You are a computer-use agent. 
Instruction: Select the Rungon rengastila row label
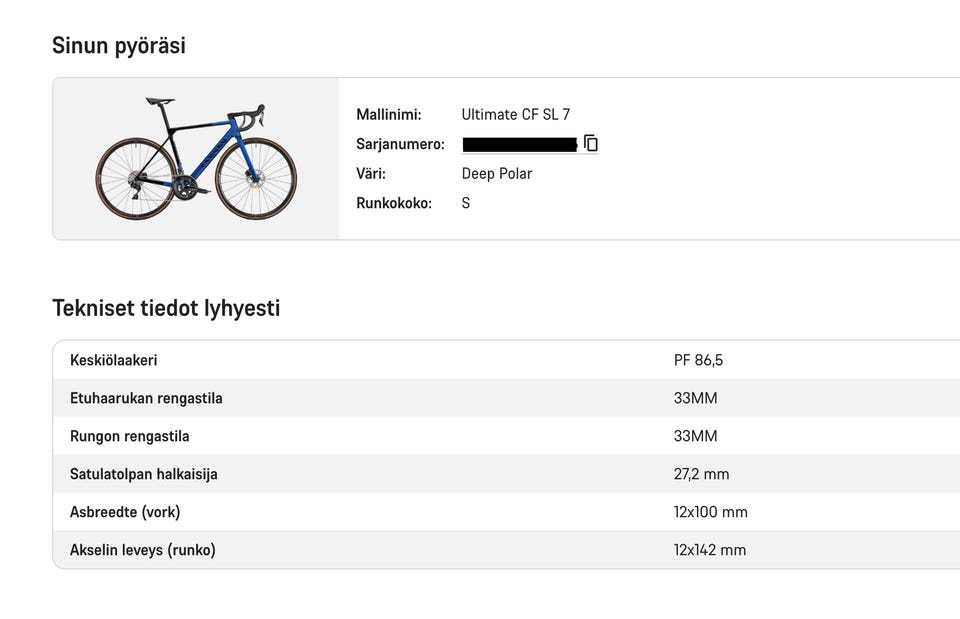(129, 436)
